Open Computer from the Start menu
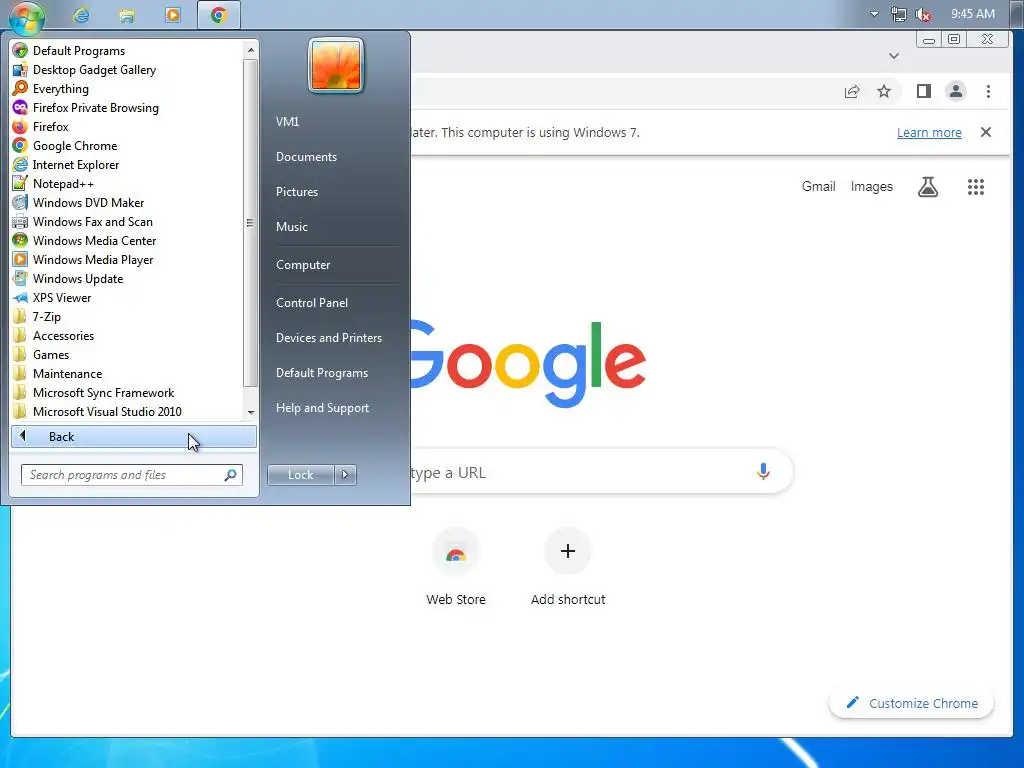 303,264
